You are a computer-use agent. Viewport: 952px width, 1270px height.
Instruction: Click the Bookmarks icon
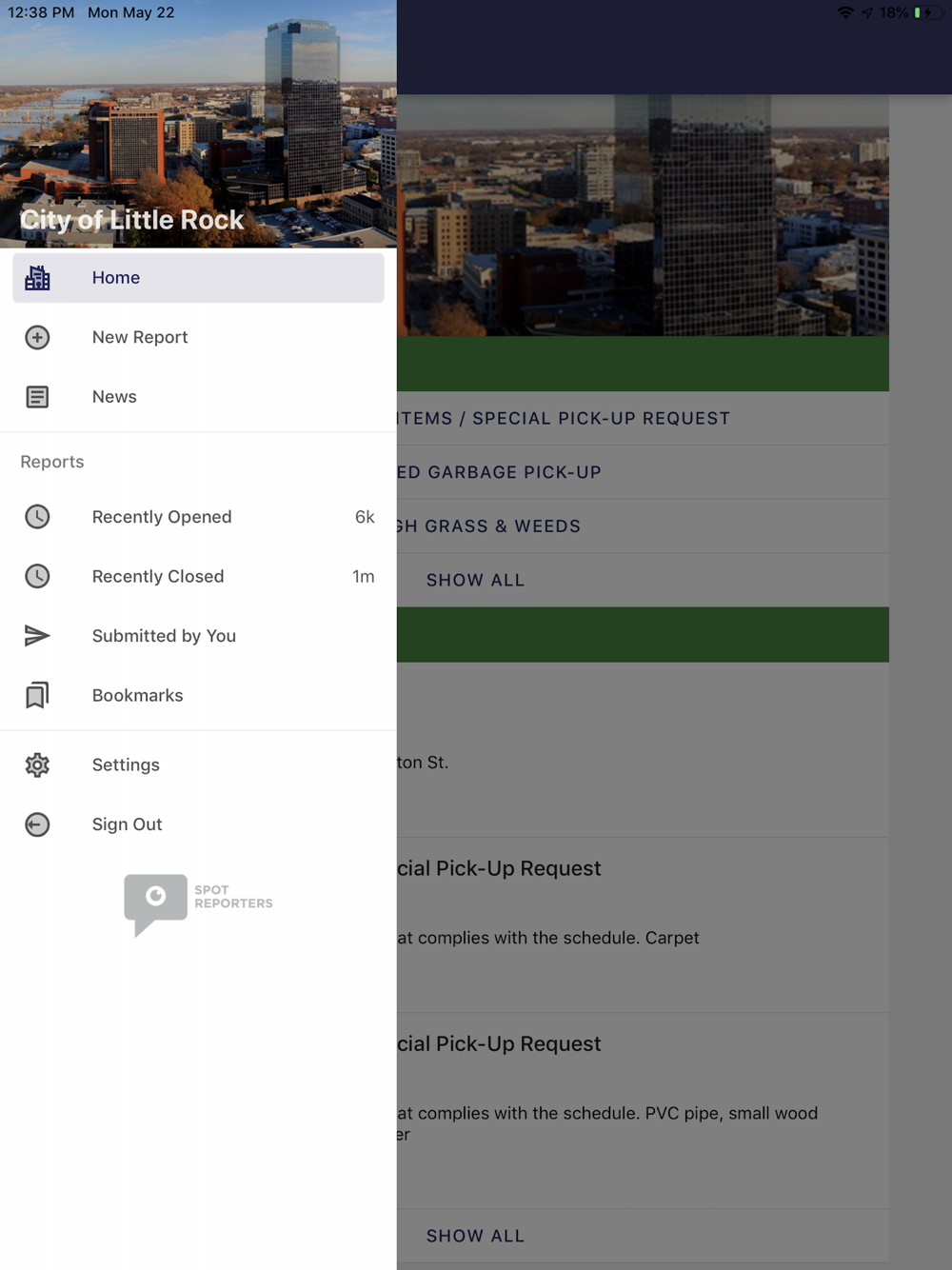coord(37,695)
